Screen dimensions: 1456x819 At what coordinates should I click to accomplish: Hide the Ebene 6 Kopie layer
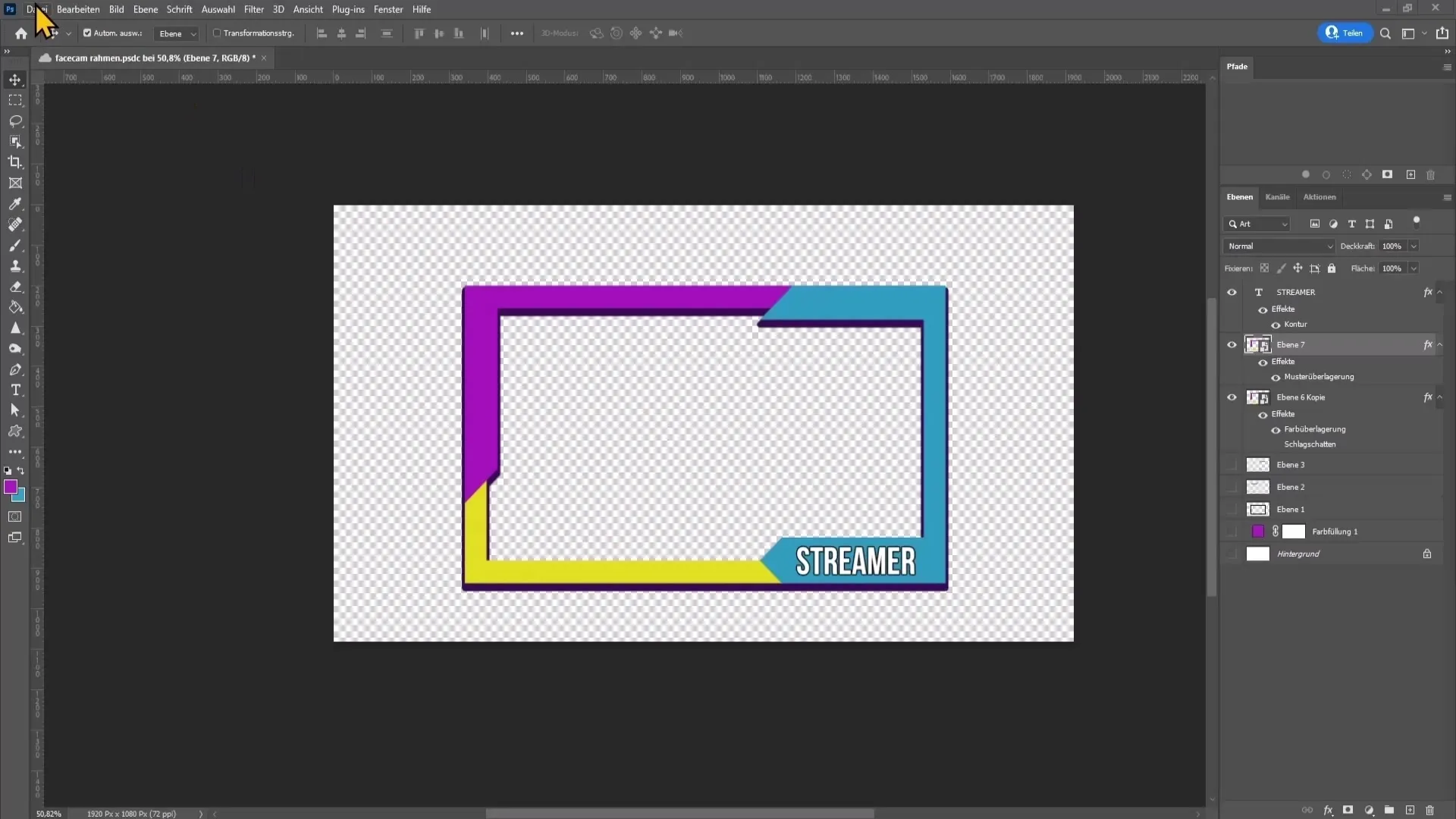[x=1232, y=397]
